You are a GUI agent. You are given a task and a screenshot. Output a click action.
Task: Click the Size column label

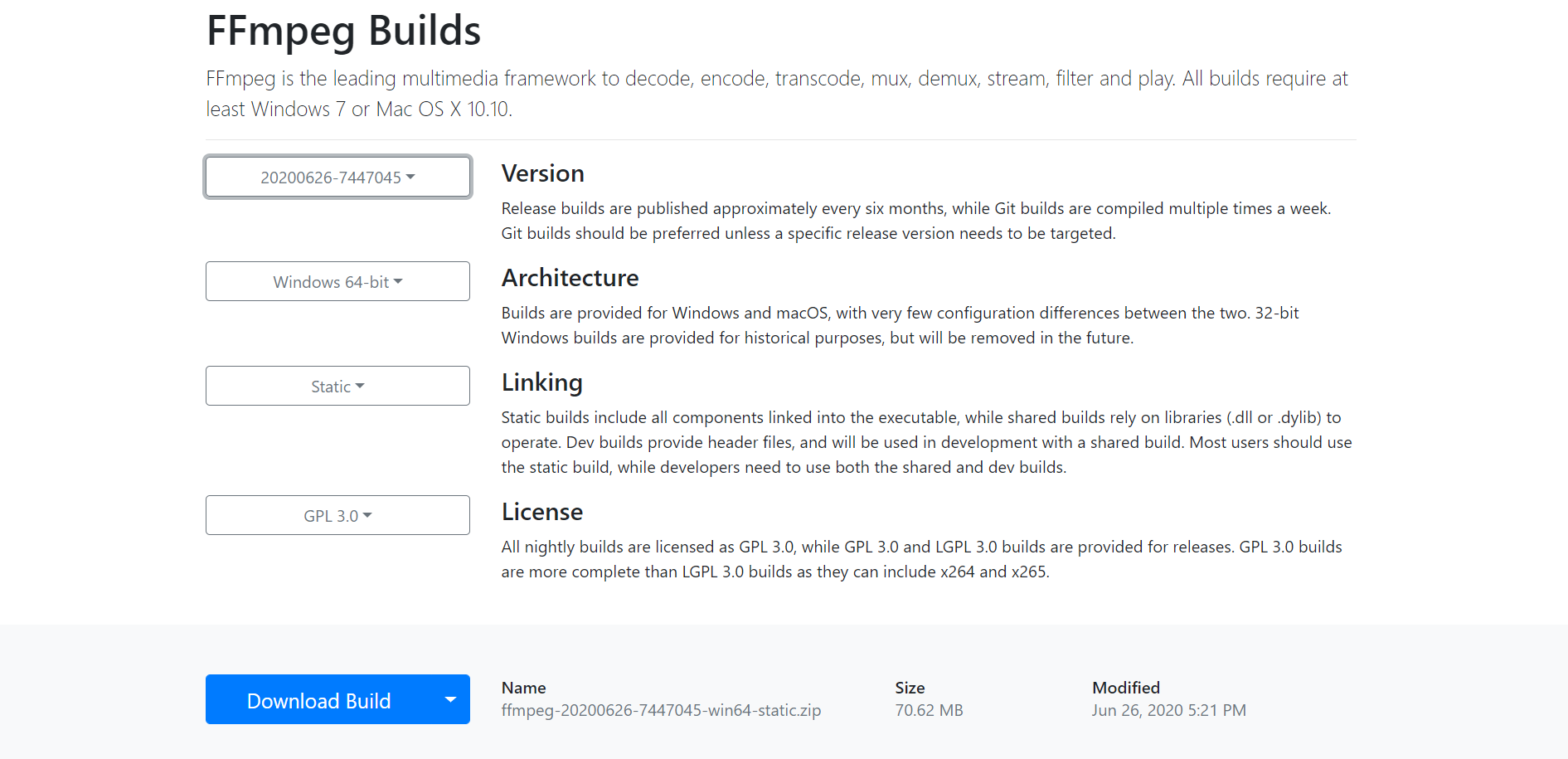click(910, 688)
